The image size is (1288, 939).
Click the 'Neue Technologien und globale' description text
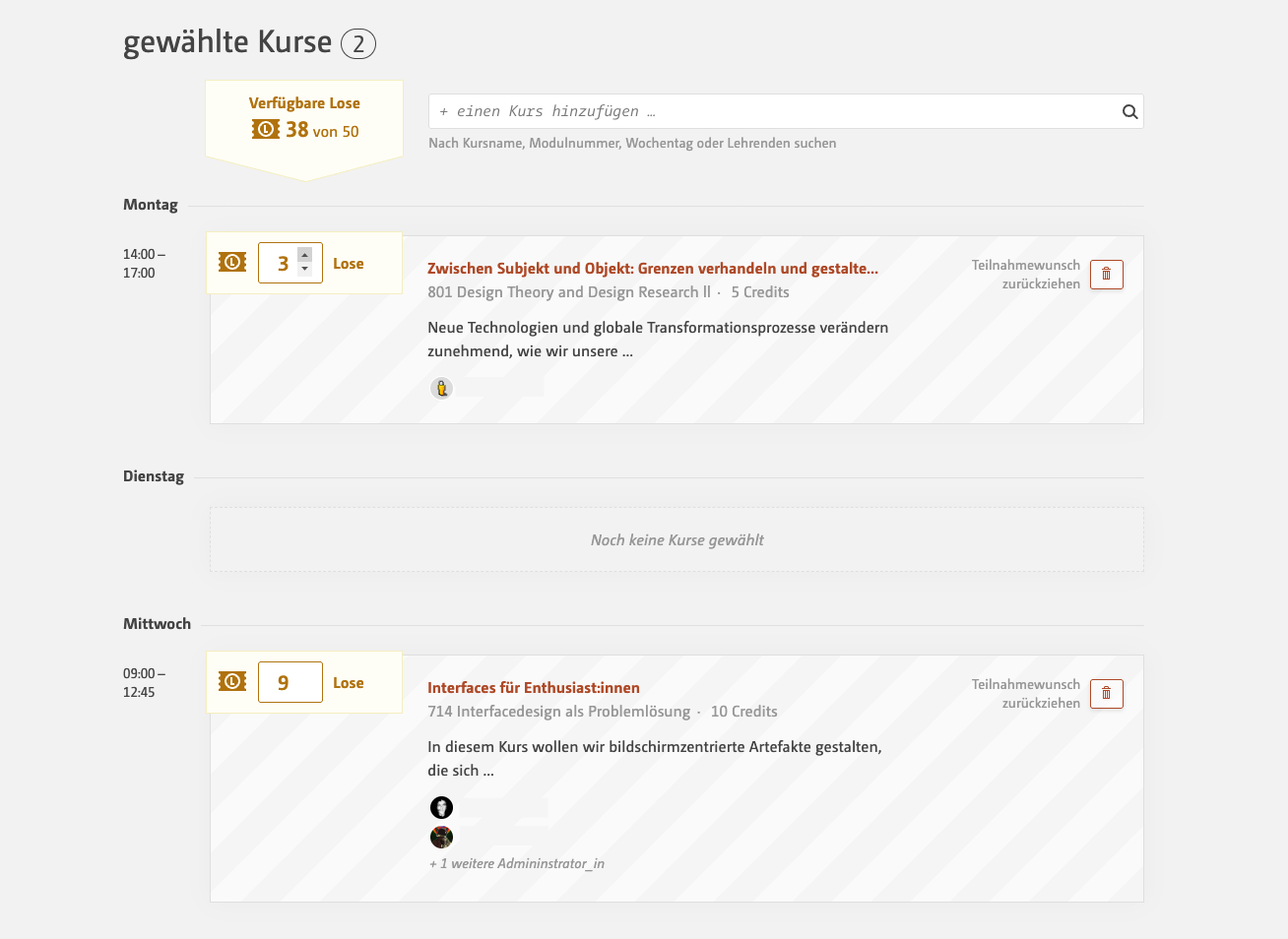point(658,339)
